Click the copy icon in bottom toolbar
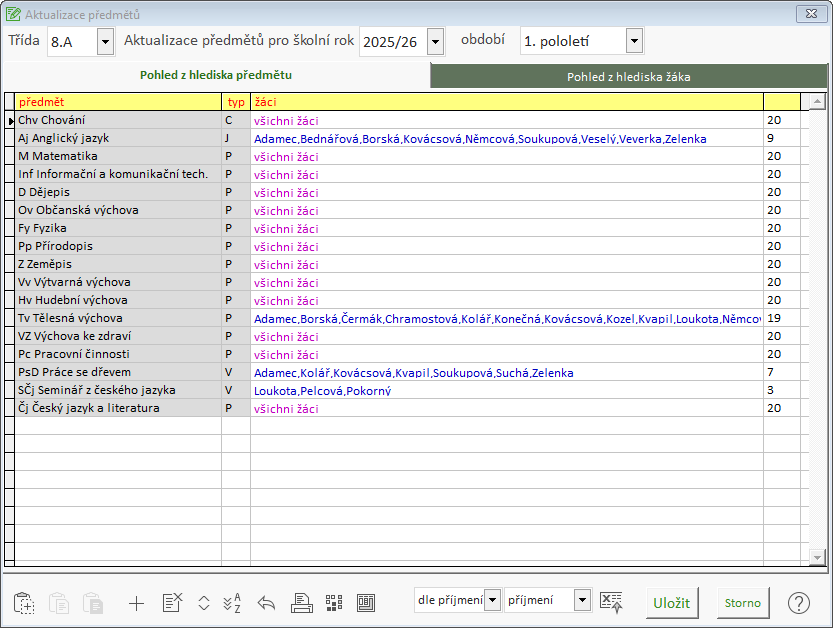Screen dimensions: 833x628 (x=24, y=603)
